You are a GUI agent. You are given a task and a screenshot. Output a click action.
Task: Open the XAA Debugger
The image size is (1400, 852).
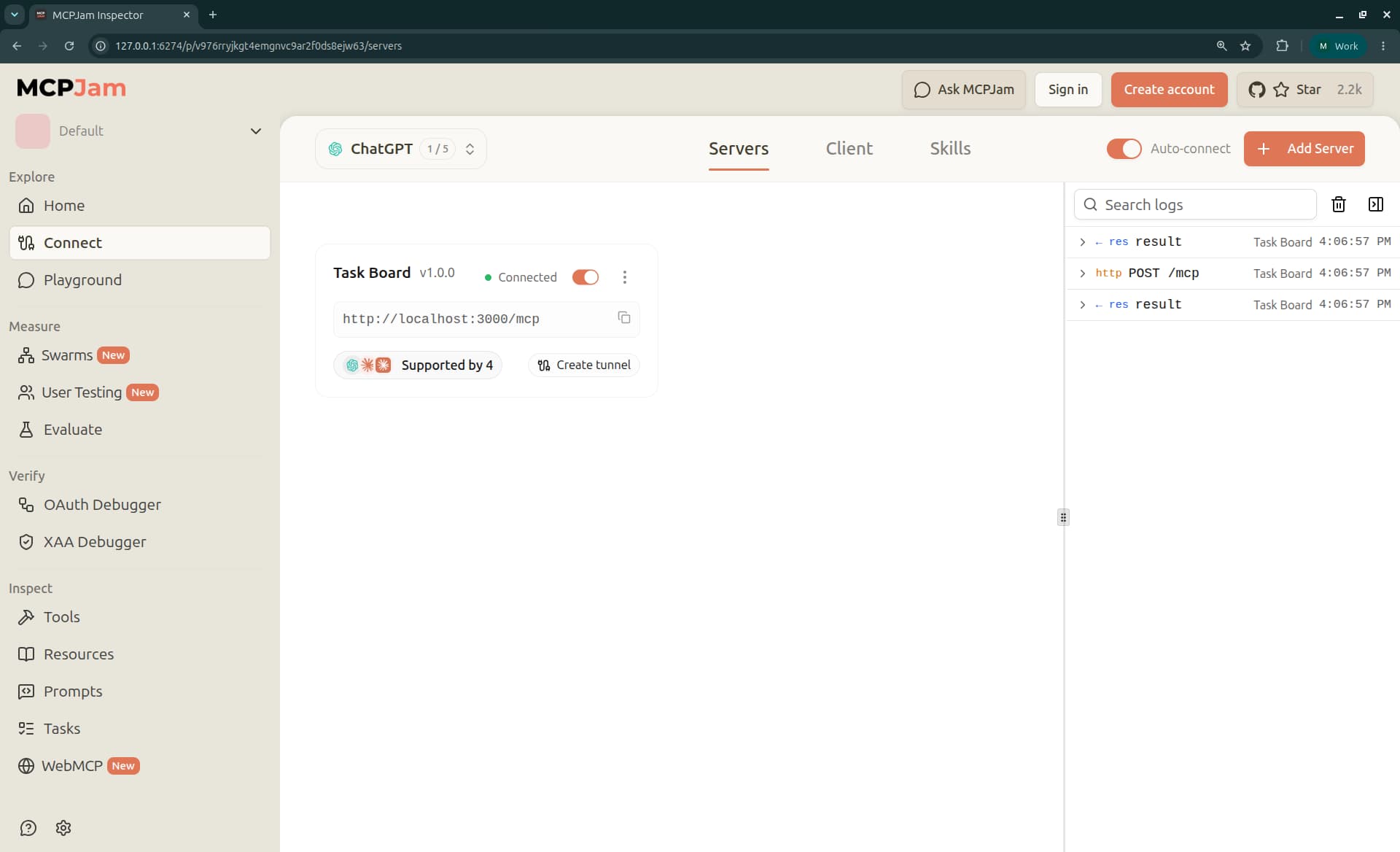pos(139,542)
